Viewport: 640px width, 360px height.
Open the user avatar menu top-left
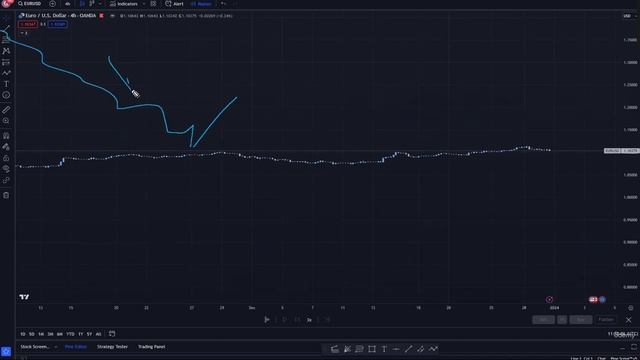(x=6, y=3)
